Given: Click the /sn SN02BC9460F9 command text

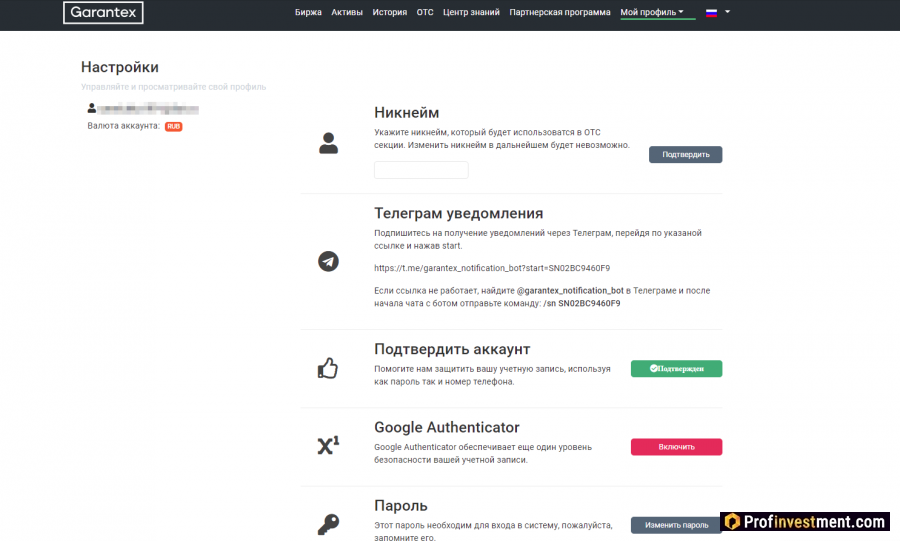Looking at the screenshot, I should coord(581,303).
